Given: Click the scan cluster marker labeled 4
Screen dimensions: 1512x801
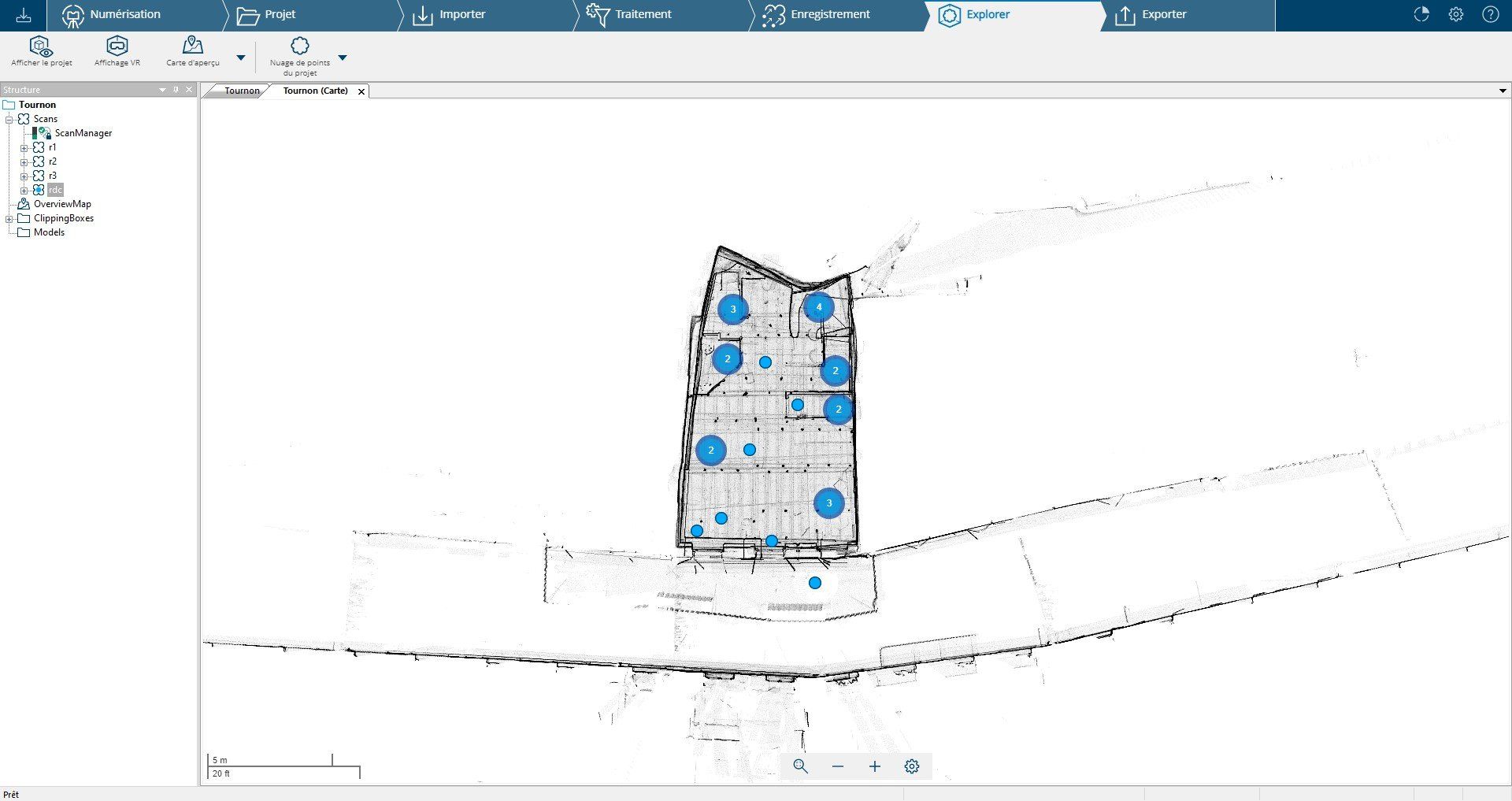Looking at the screenshot, I should click(819, 307).
